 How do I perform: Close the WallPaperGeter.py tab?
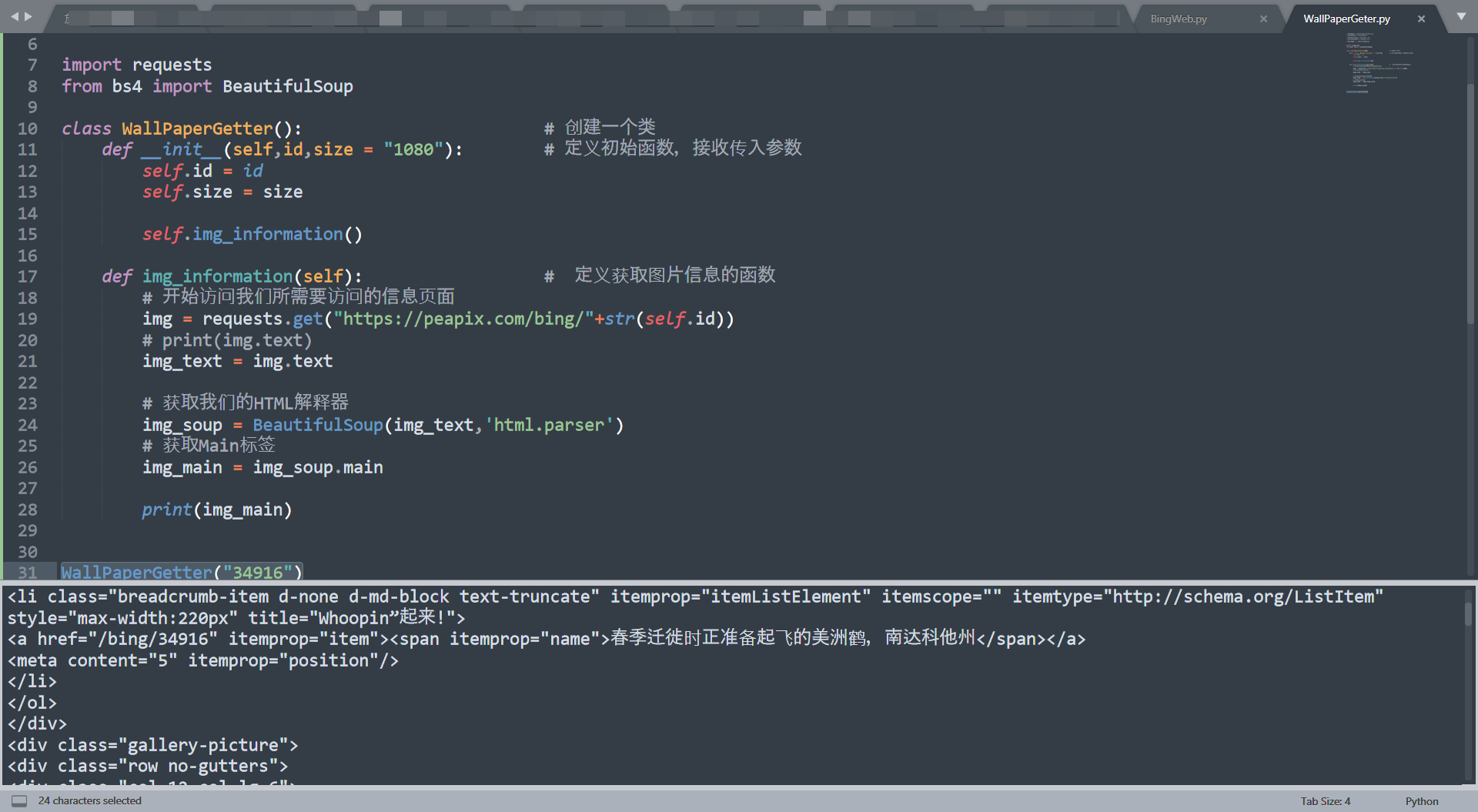(1421, 18)
